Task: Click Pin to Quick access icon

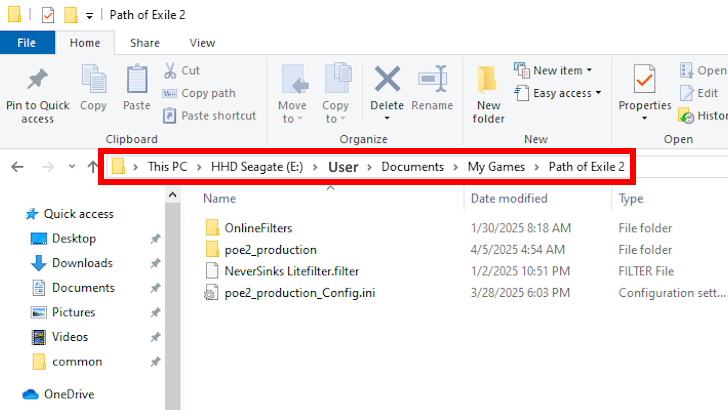Action: (38, 80)
